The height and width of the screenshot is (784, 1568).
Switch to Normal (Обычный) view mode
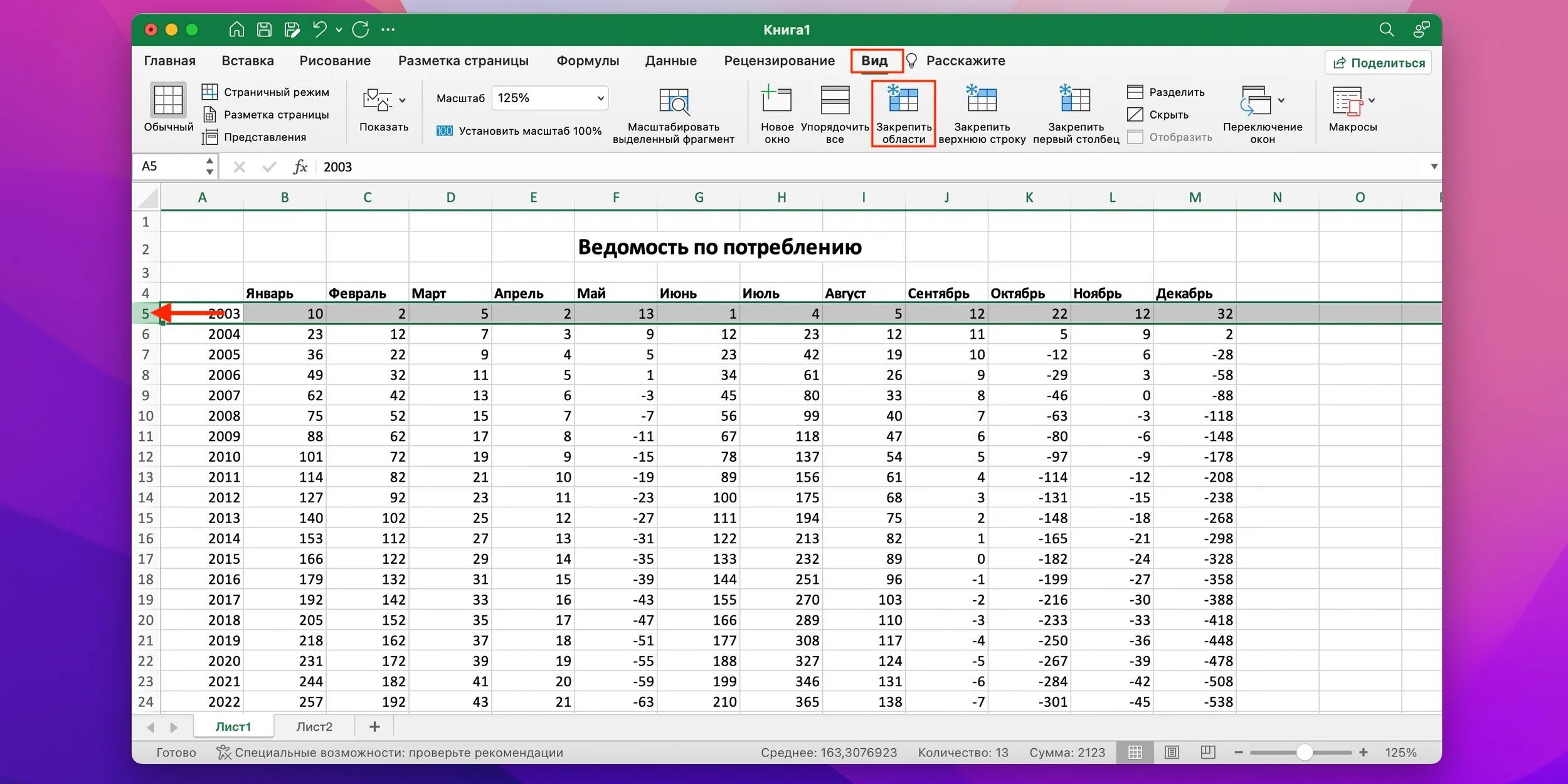tap(168, 100)
